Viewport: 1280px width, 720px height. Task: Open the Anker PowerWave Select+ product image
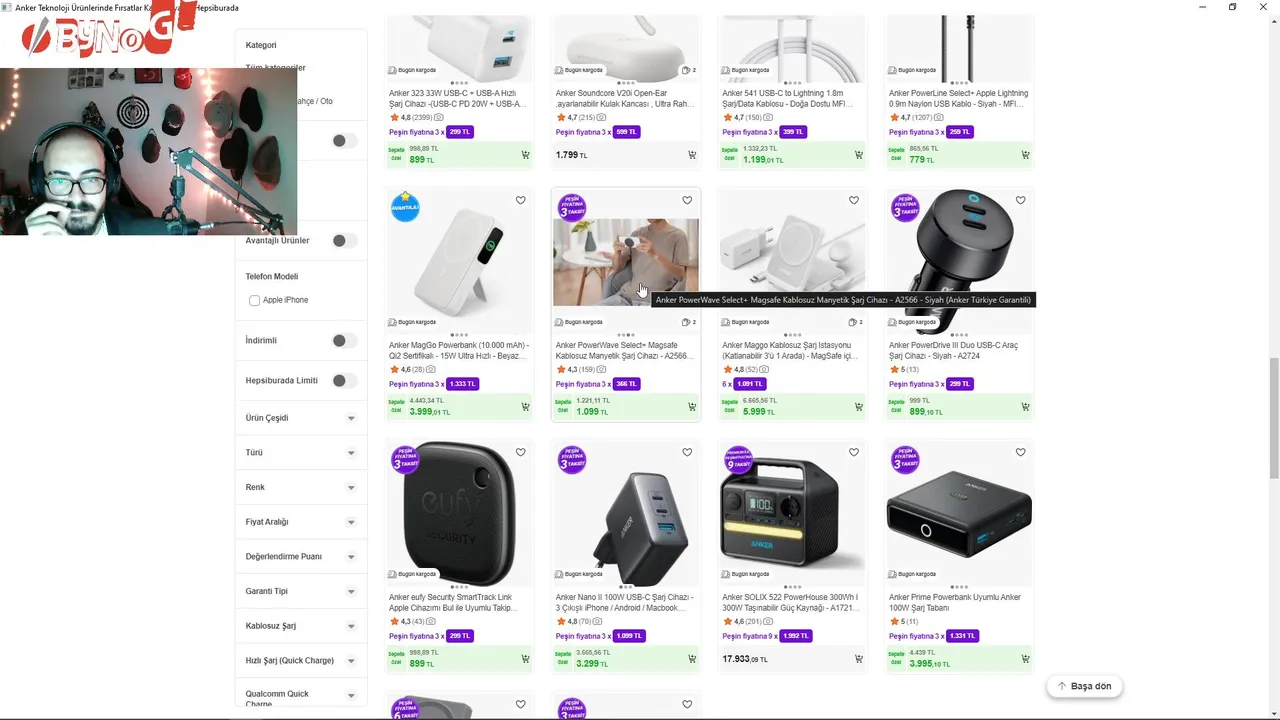626,262
